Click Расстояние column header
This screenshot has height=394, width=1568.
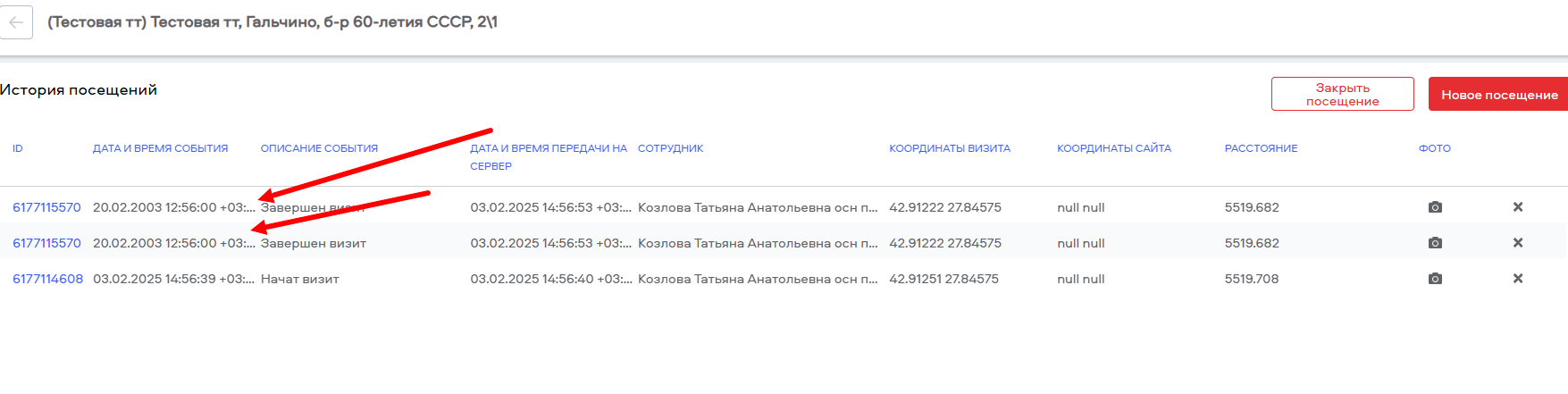pos(1261,148)
